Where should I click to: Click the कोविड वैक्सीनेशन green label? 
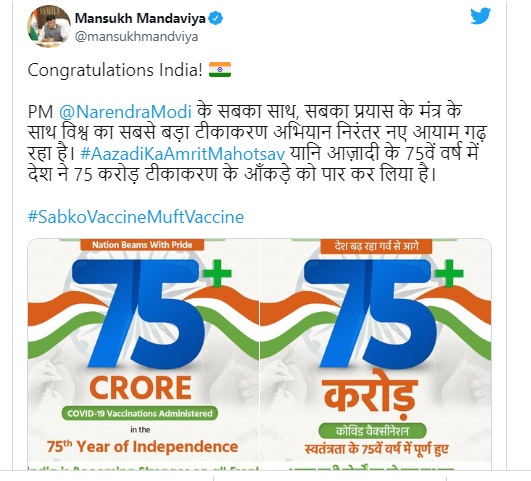point(372,431)
